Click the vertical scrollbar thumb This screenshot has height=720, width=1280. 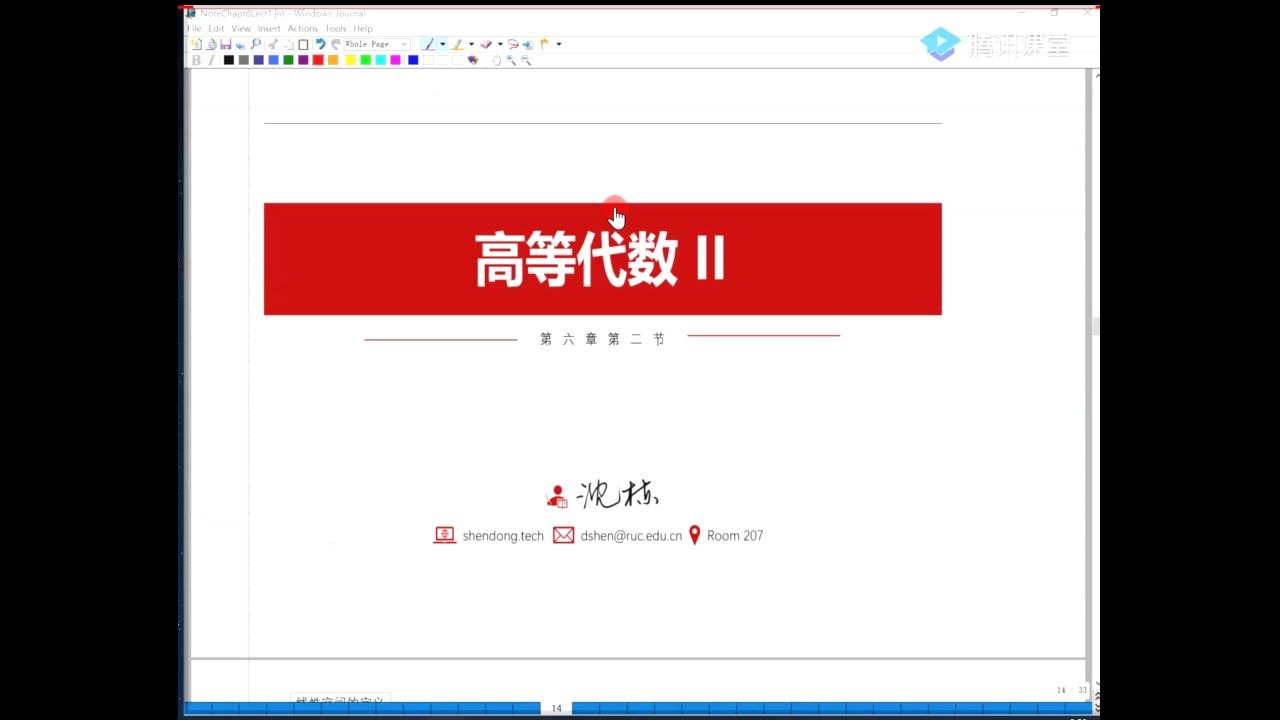click(1095, 326)
